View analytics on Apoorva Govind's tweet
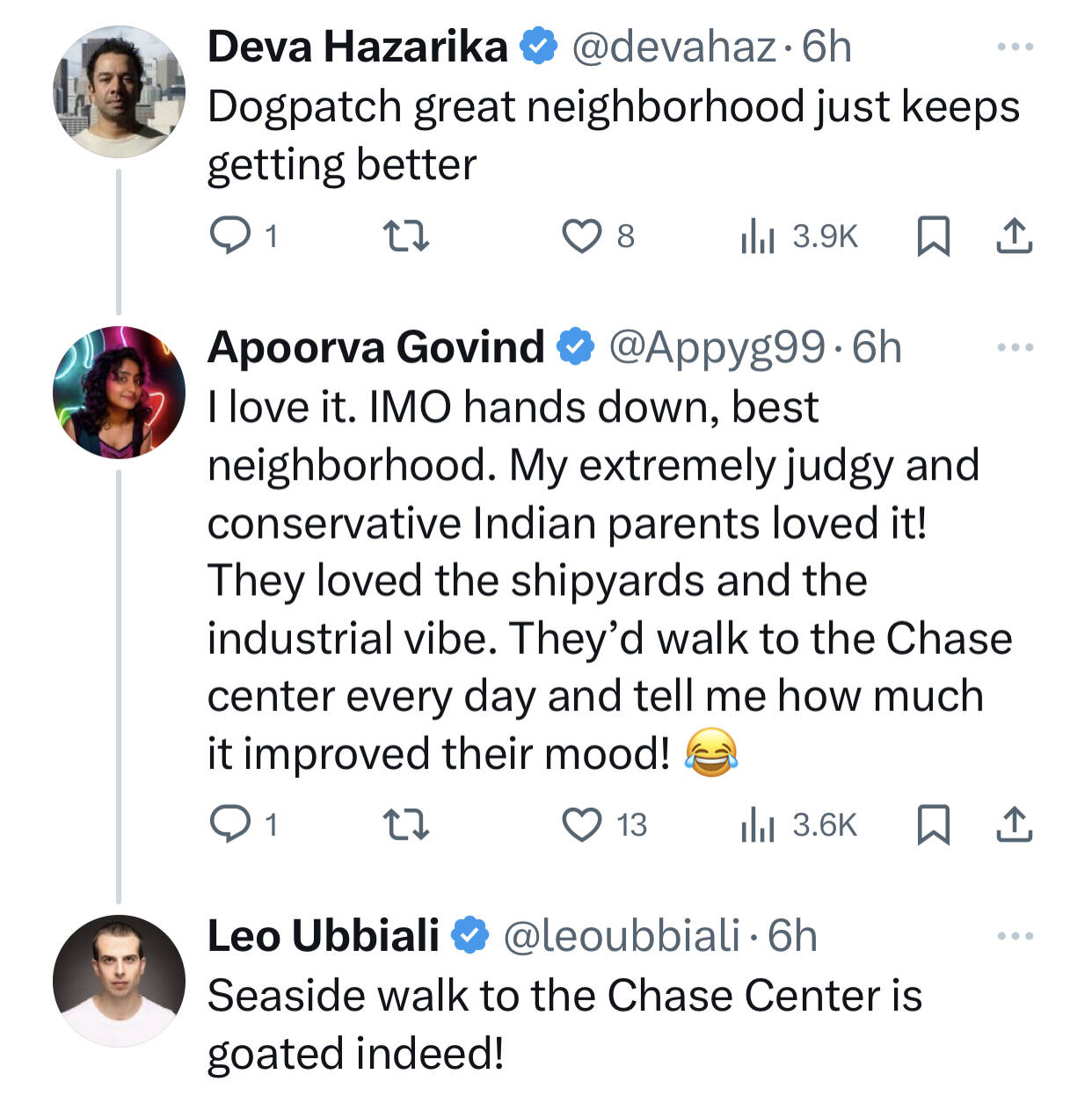This screenshot has height=1103, width=1092. coord(756,824)
